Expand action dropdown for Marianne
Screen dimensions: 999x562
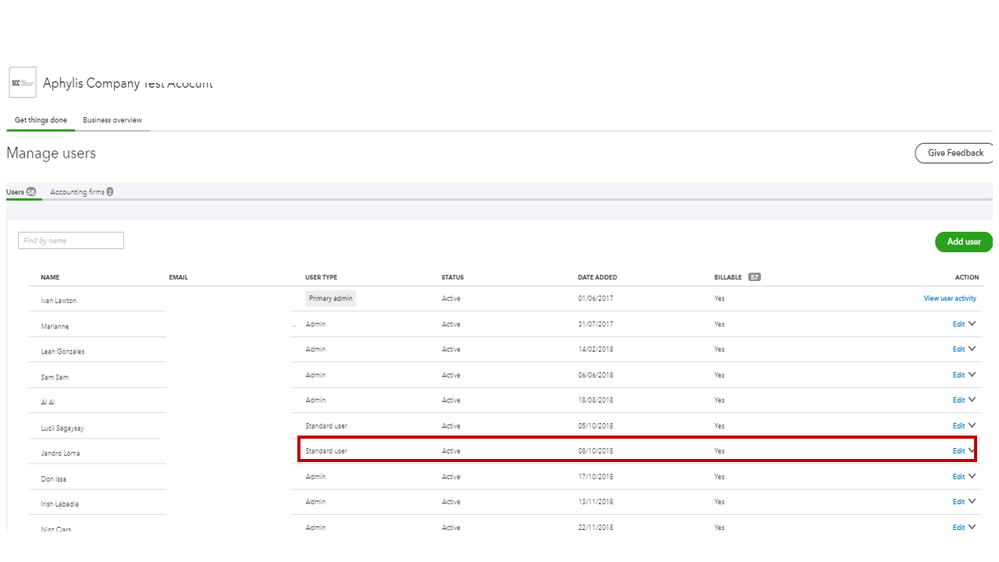click(x=972, y=324)
